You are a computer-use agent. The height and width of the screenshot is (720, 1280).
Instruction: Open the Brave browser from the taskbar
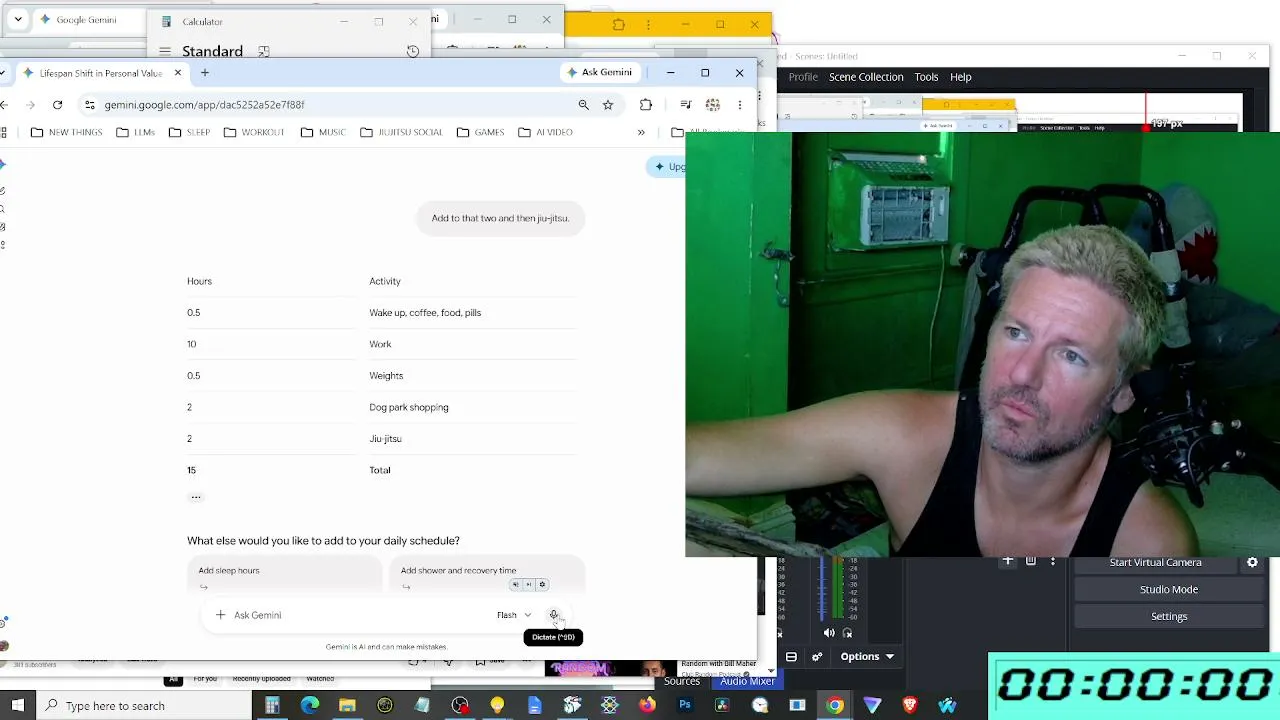(x=910, y=706)
